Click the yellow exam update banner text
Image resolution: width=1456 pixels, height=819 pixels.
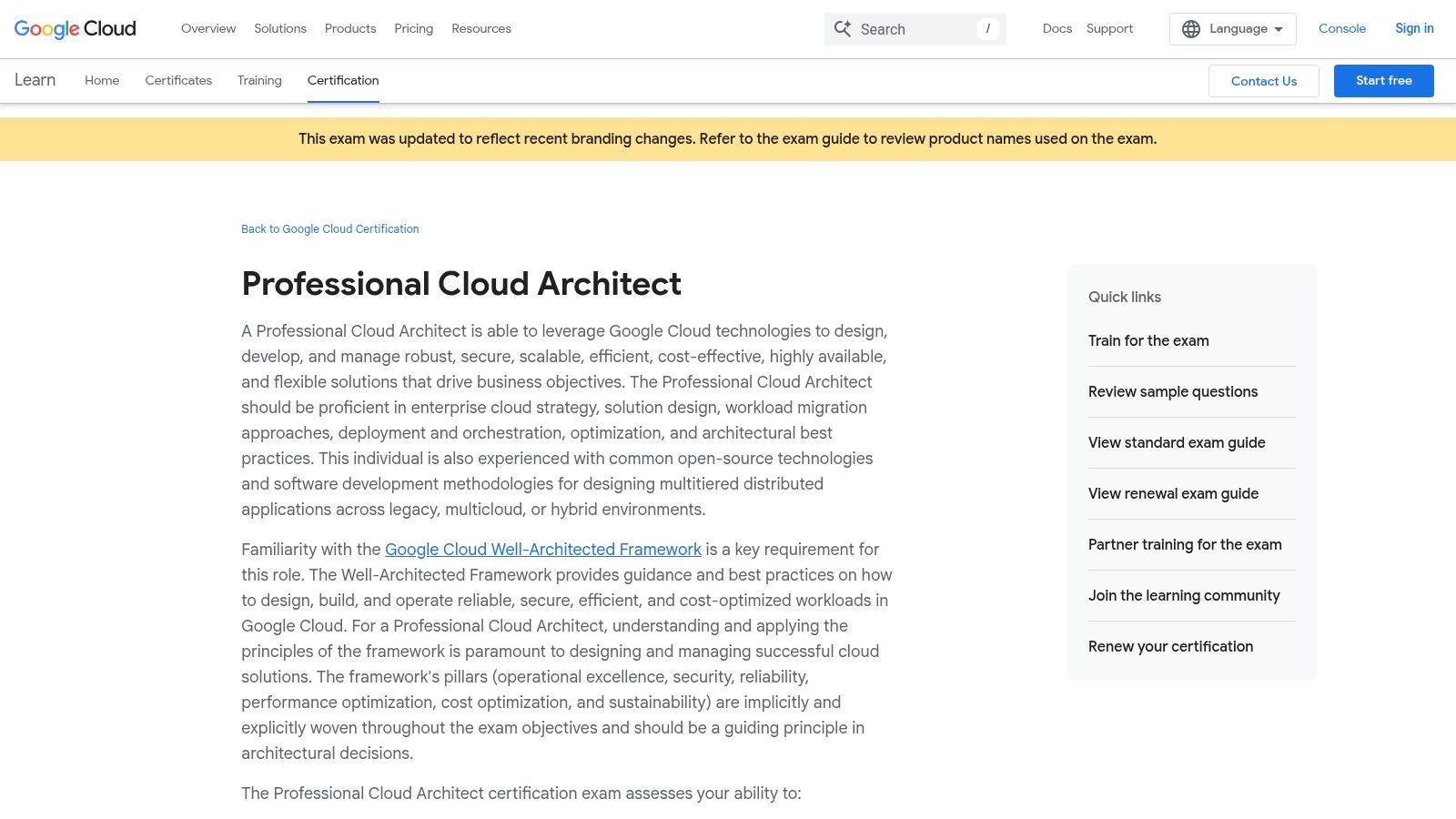click(728, 139)
